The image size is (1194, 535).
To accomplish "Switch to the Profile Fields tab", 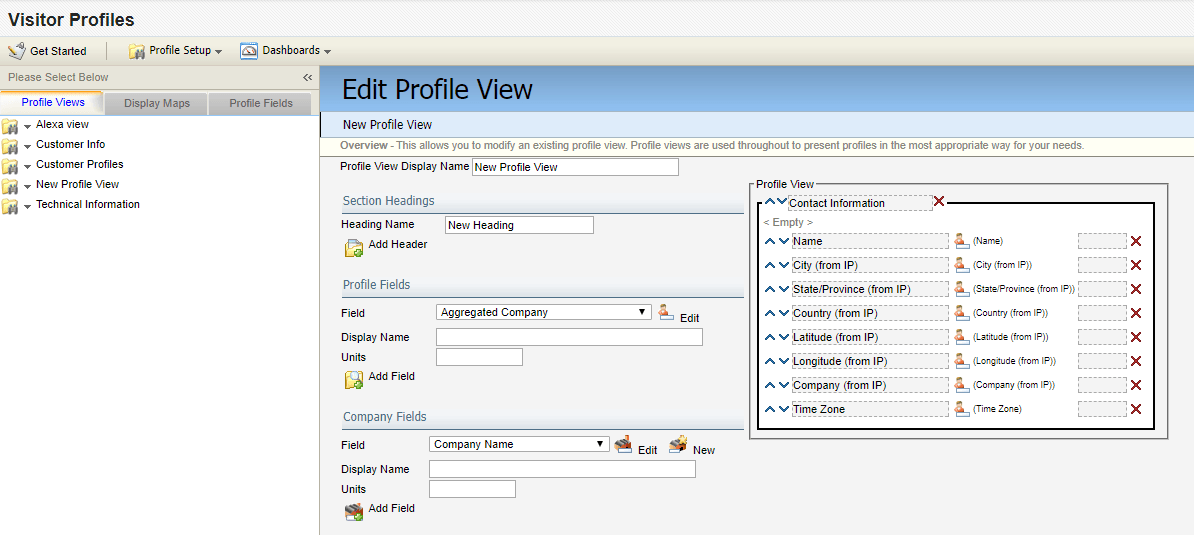I will pyautogui.click(x=260, y=103).
